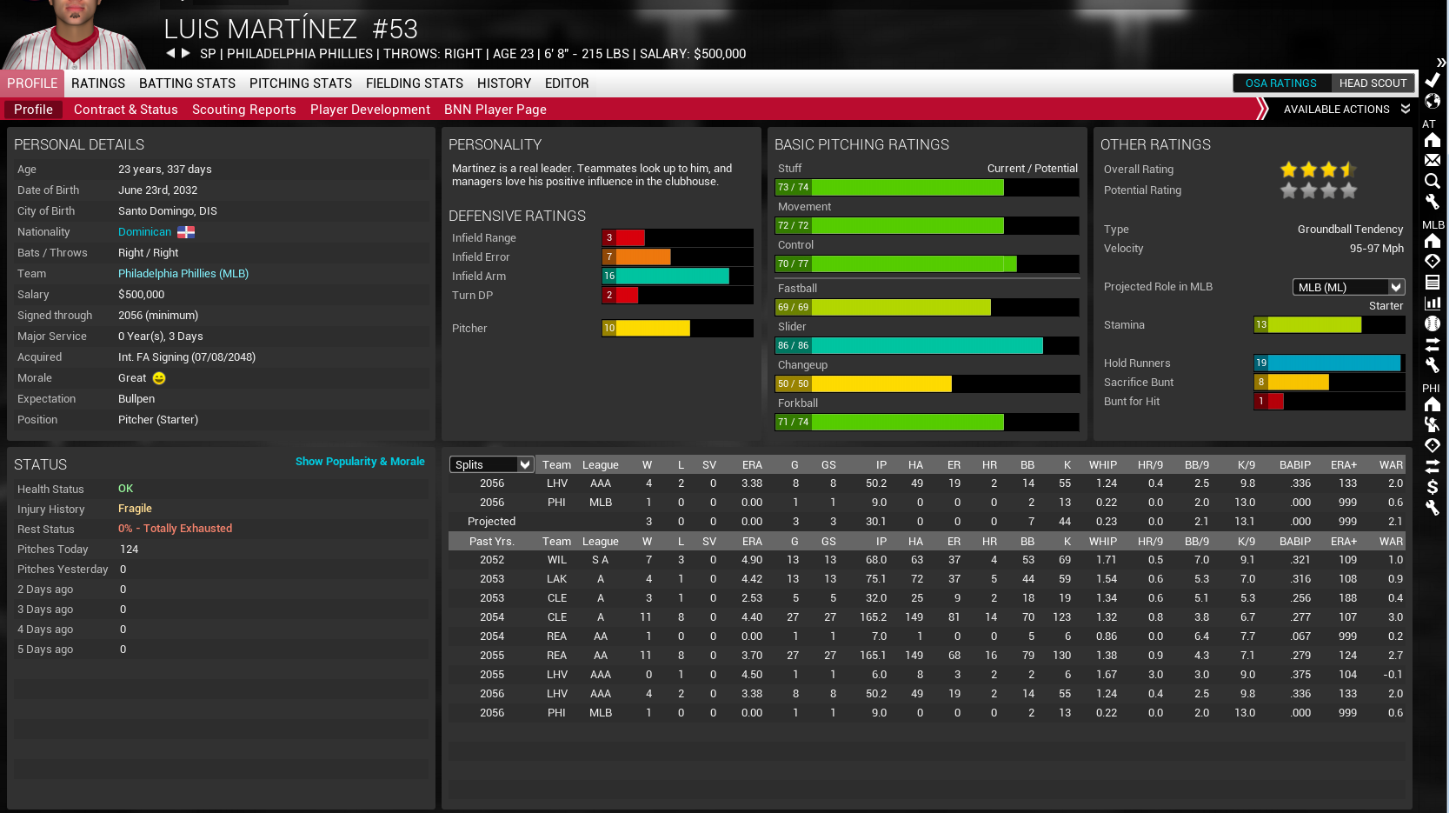Open the mail envelope icon
The width and height of the screenshot is (1456, 813).
tap(1433, 160)
